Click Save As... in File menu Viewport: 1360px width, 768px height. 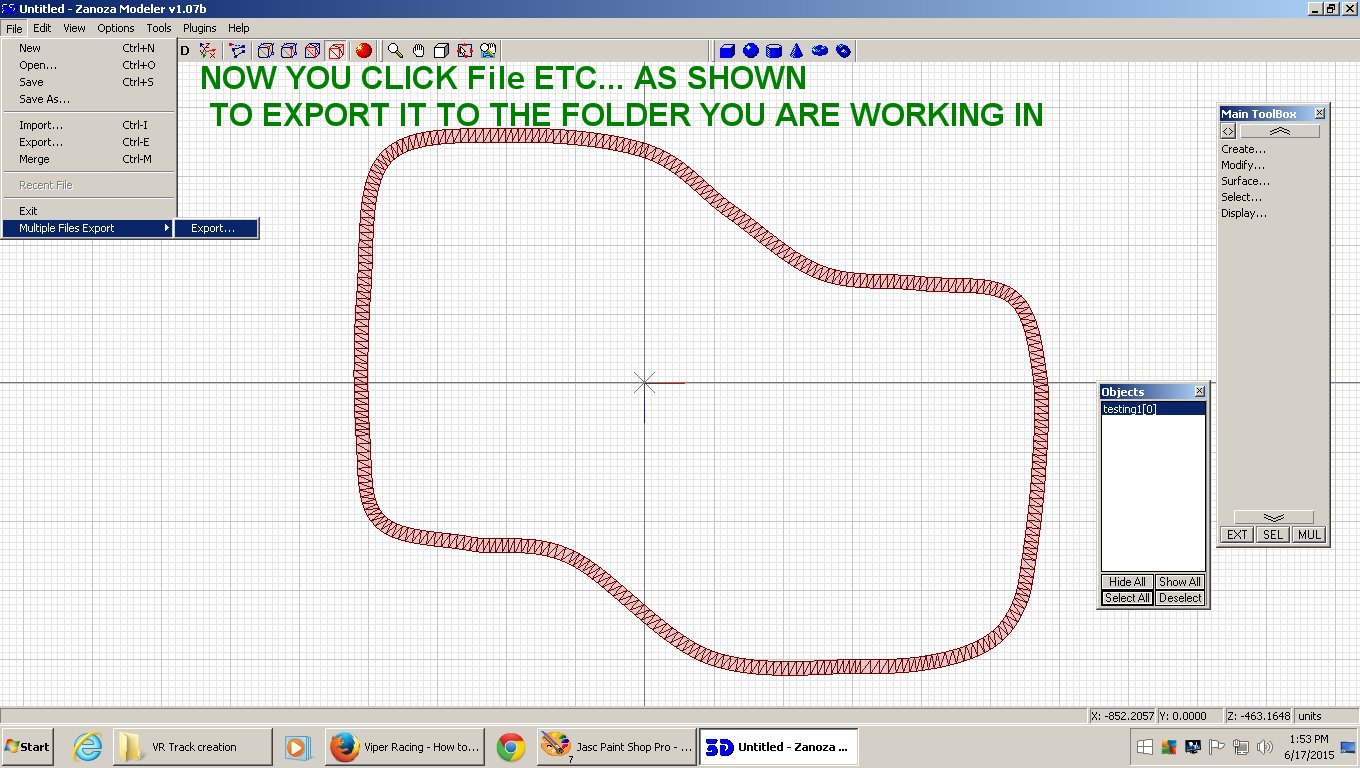point(89,99)
